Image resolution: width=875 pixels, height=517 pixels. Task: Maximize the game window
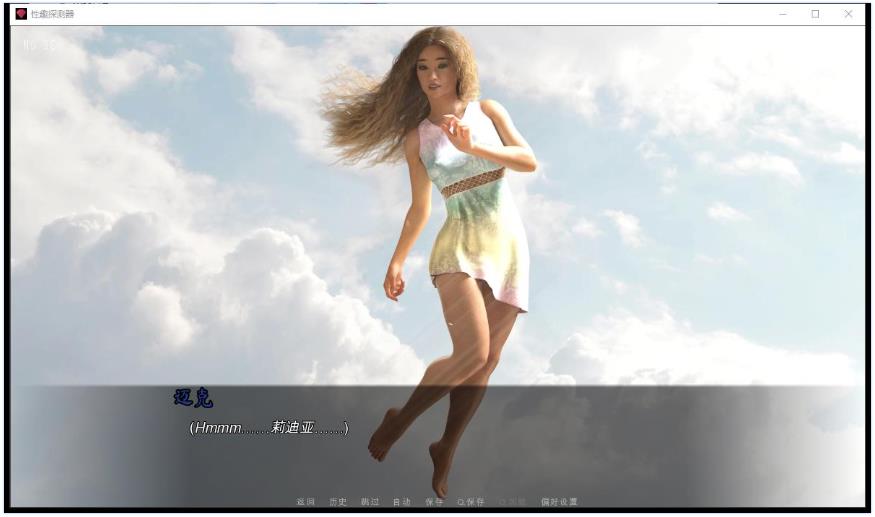click(x=815, y=14)
